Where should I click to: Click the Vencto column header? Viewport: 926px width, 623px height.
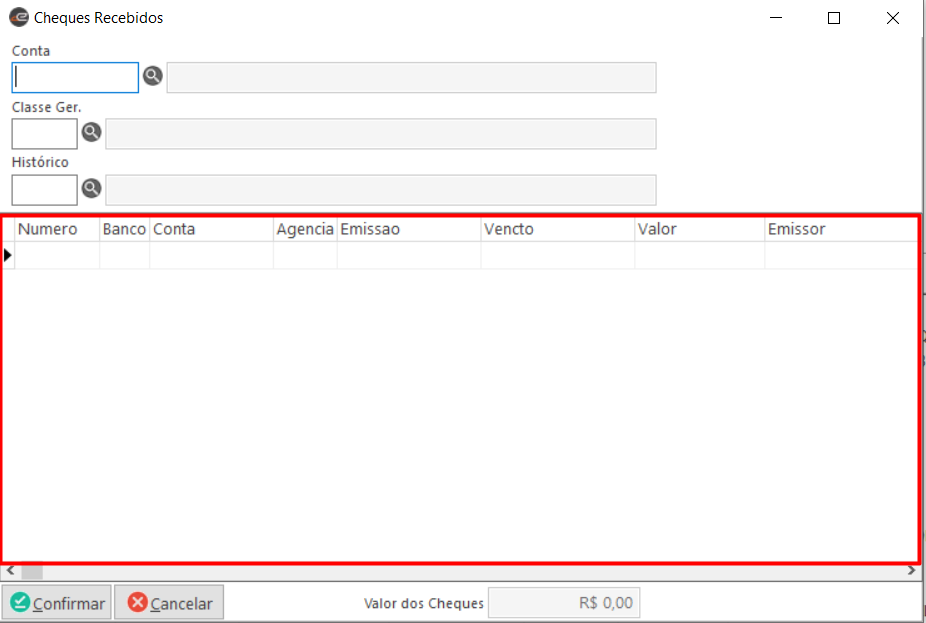click(x=557, y=229)
